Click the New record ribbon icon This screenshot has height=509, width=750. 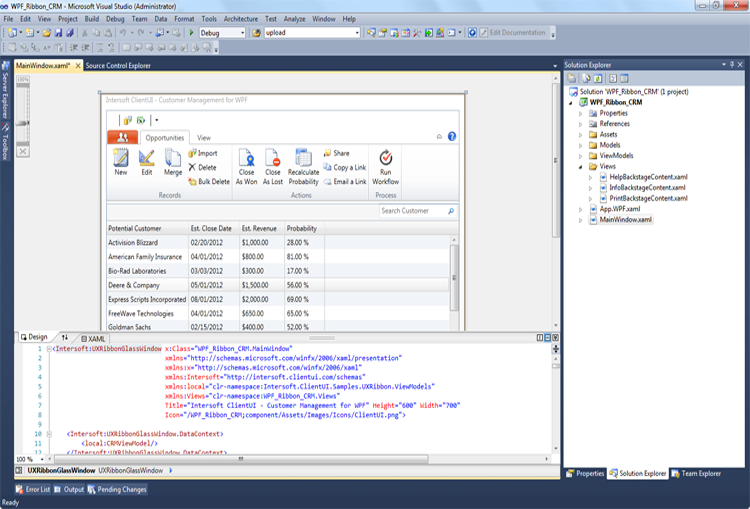pyautogui.click(x=121, y=158)
